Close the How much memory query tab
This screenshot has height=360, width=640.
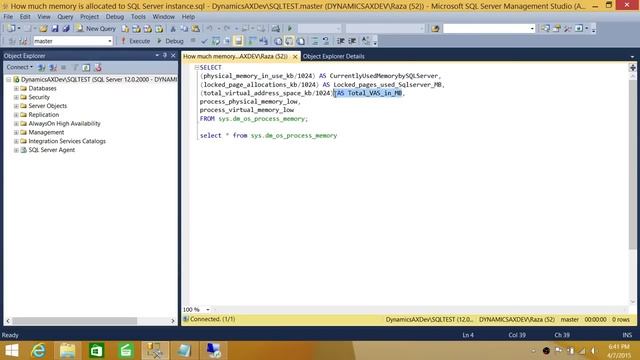295,57
